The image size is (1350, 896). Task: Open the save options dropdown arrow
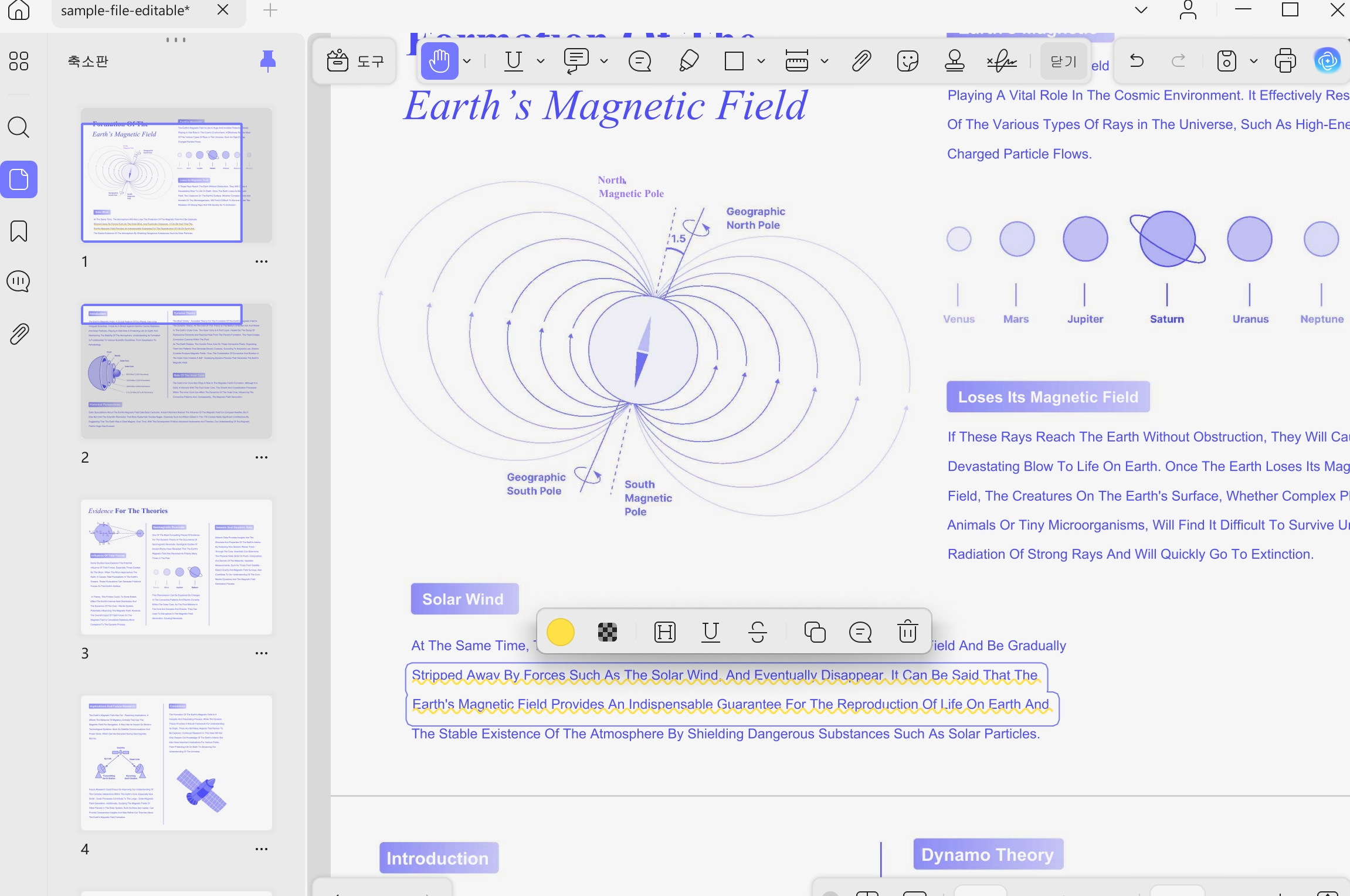pyautogui.click(x=1254, y=61)
